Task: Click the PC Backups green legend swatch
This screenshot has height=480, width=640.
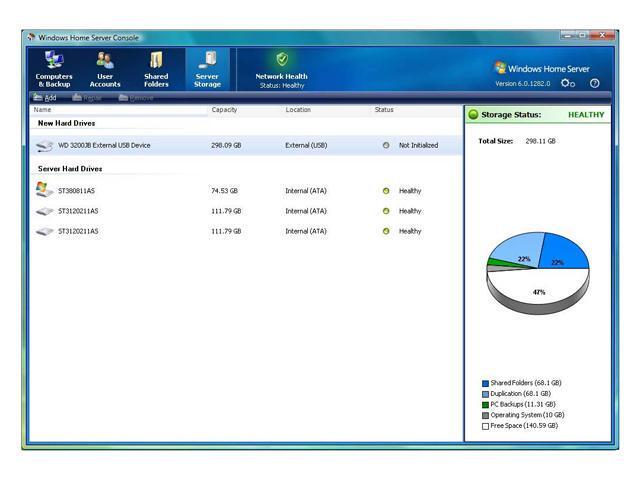Action: coord(485,404)
